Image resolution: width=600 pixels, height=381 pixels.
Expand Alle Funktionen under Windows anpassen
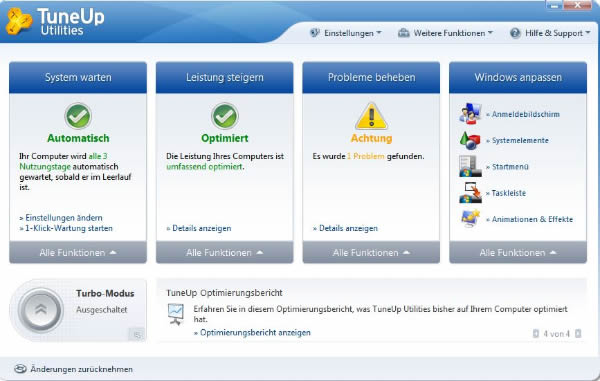tap(518, 252)
